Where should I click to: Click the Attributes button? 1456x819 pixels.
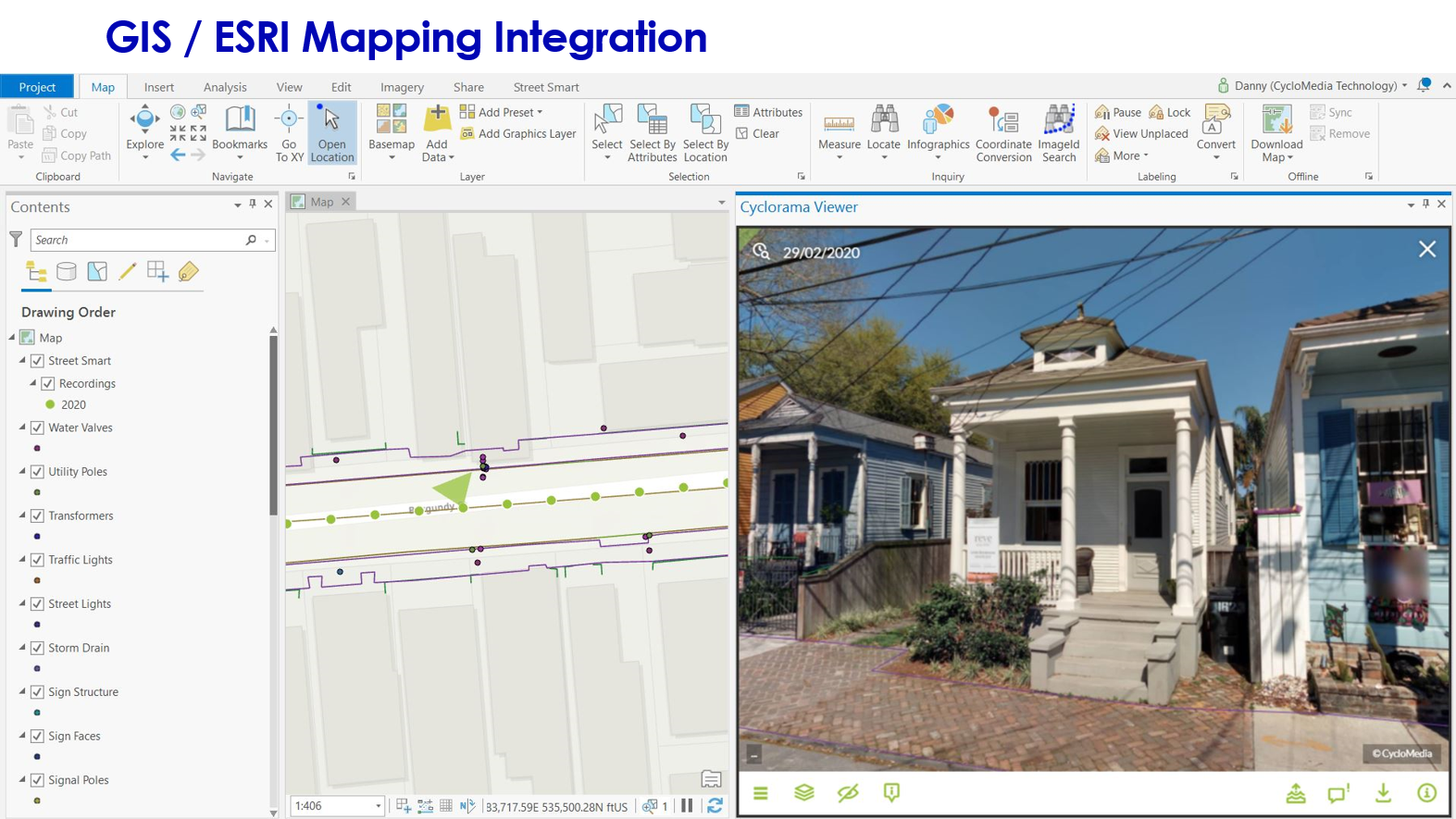(768, 112)
